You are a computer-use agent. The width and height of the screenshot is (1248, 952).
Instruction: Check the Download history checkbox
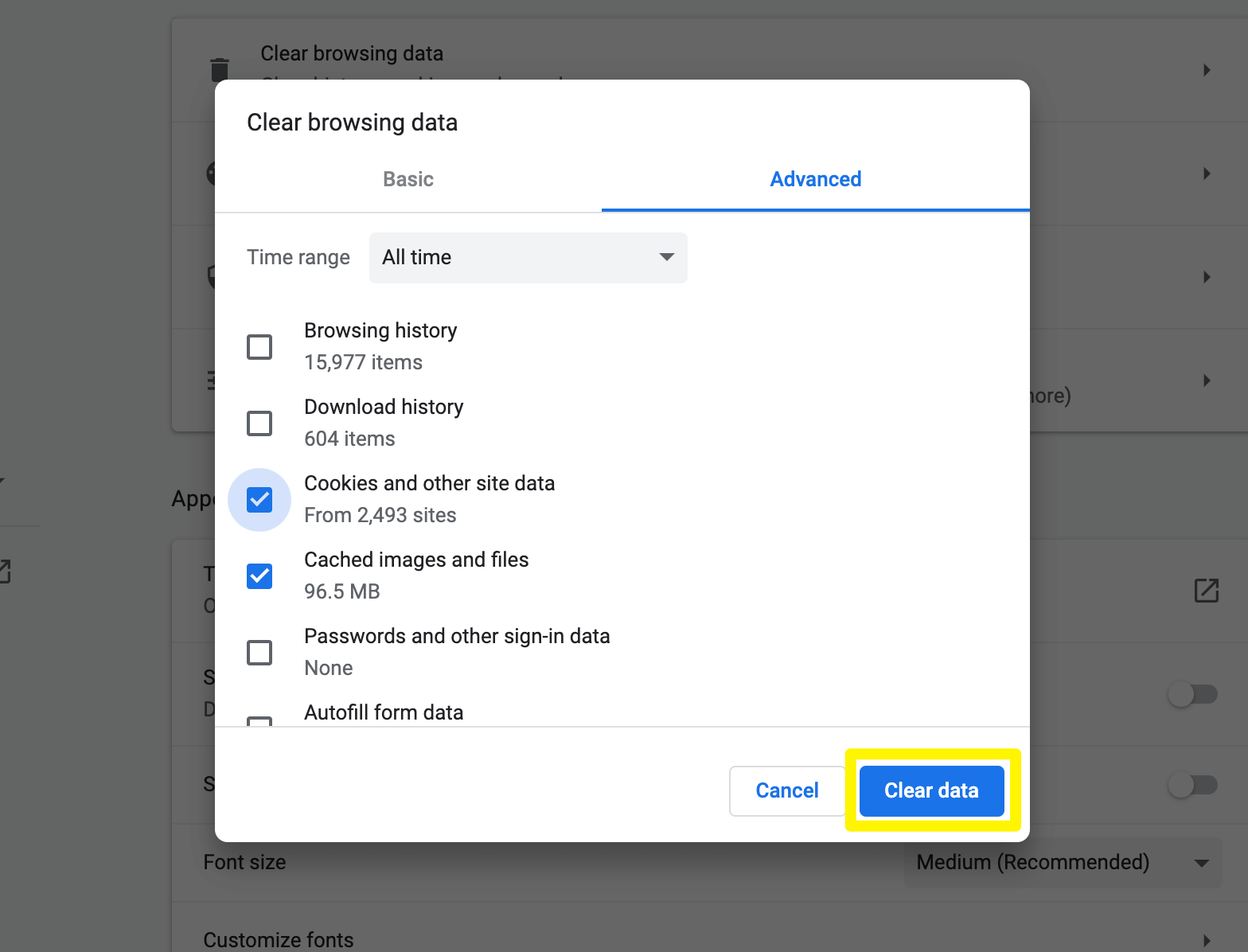click(x=259, y=423)
